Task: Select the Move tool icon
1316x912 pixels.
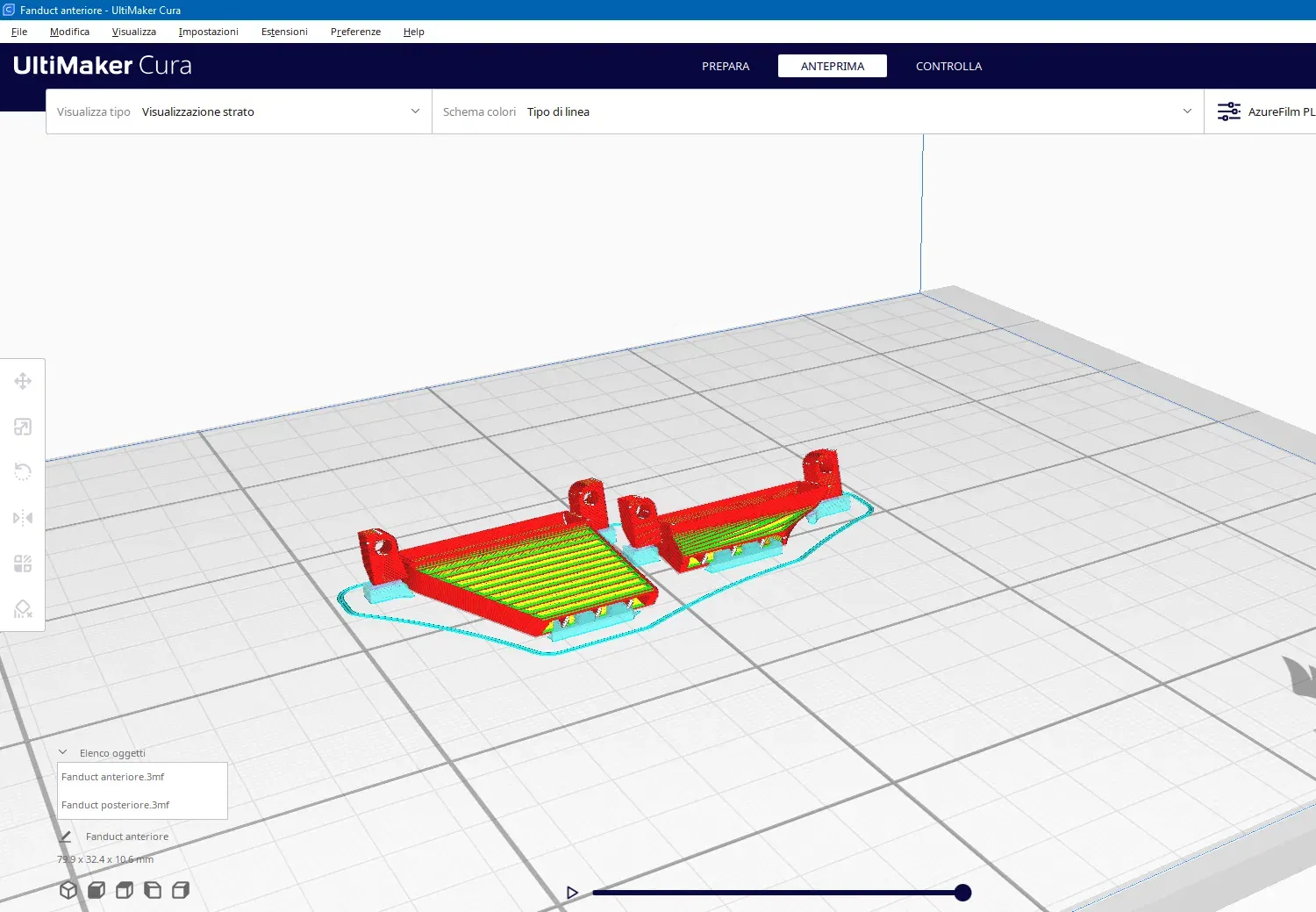Action: pyautogui.click(x=23, y=381)
